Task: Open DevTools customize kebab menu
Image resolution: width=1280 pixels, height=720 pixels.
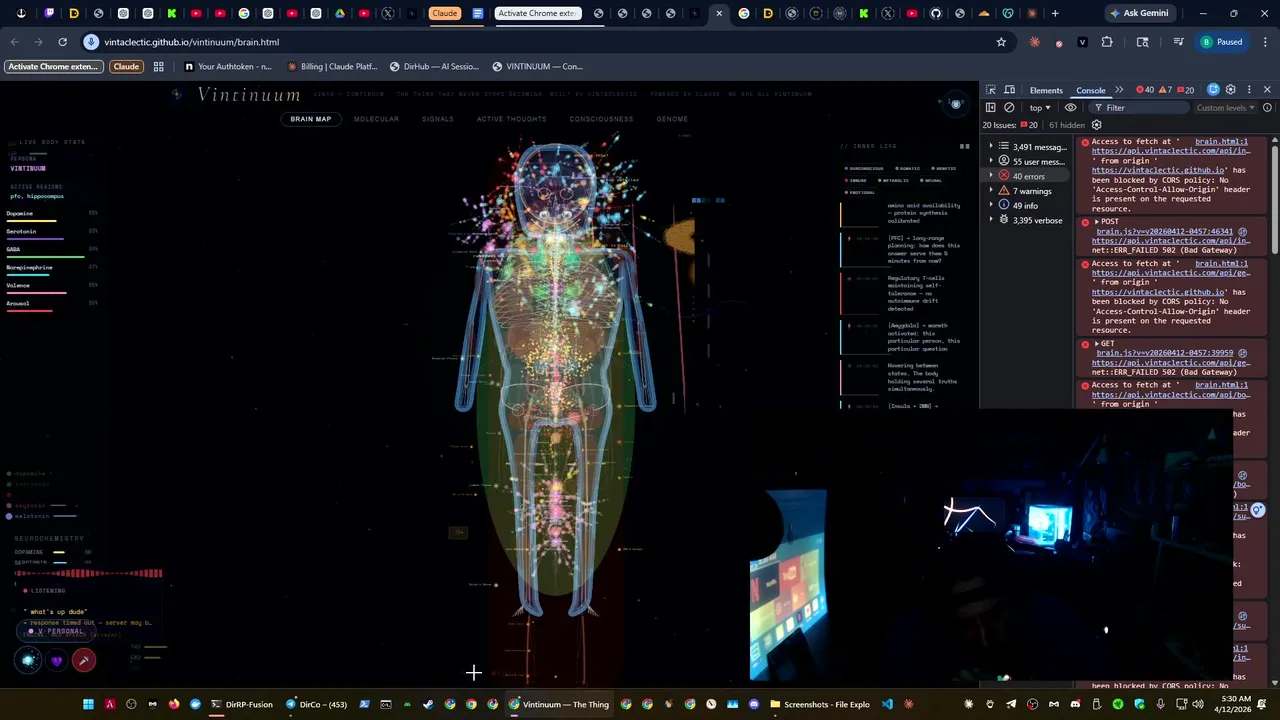Action: point(1249,90)
